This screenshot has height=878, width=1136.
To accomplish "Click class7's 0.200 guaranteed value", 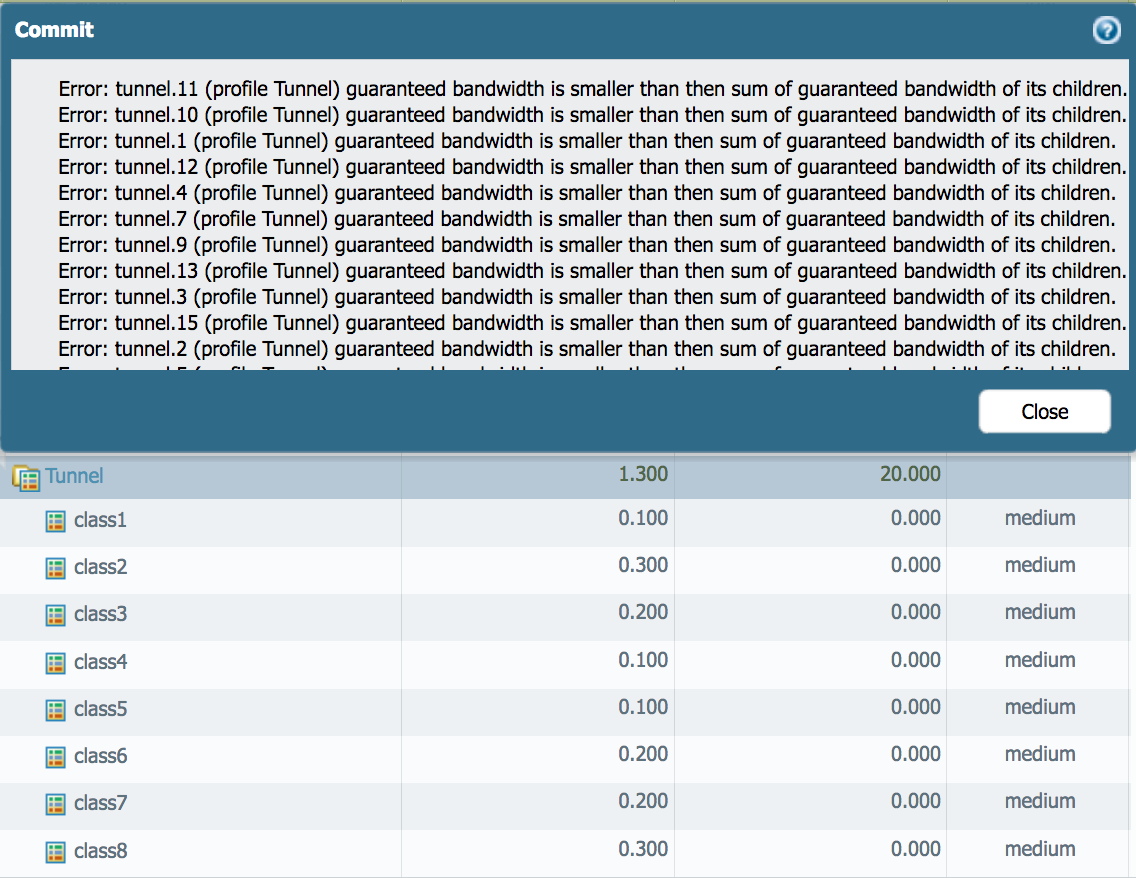I will 643,801.
